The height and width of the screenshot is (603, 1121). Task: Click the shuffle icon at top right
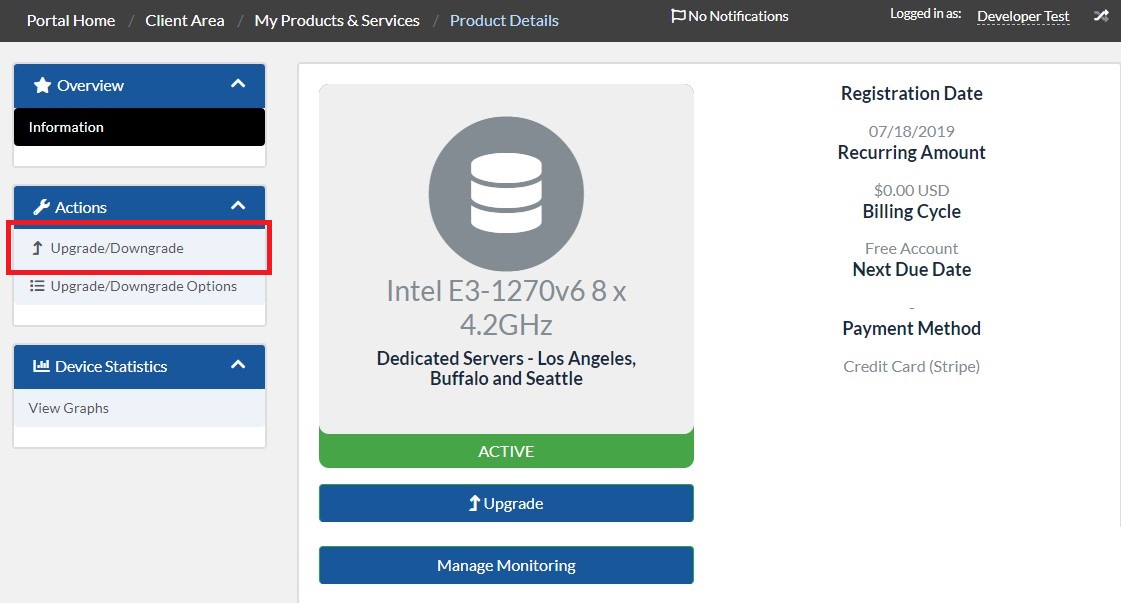click(1101, 16)
